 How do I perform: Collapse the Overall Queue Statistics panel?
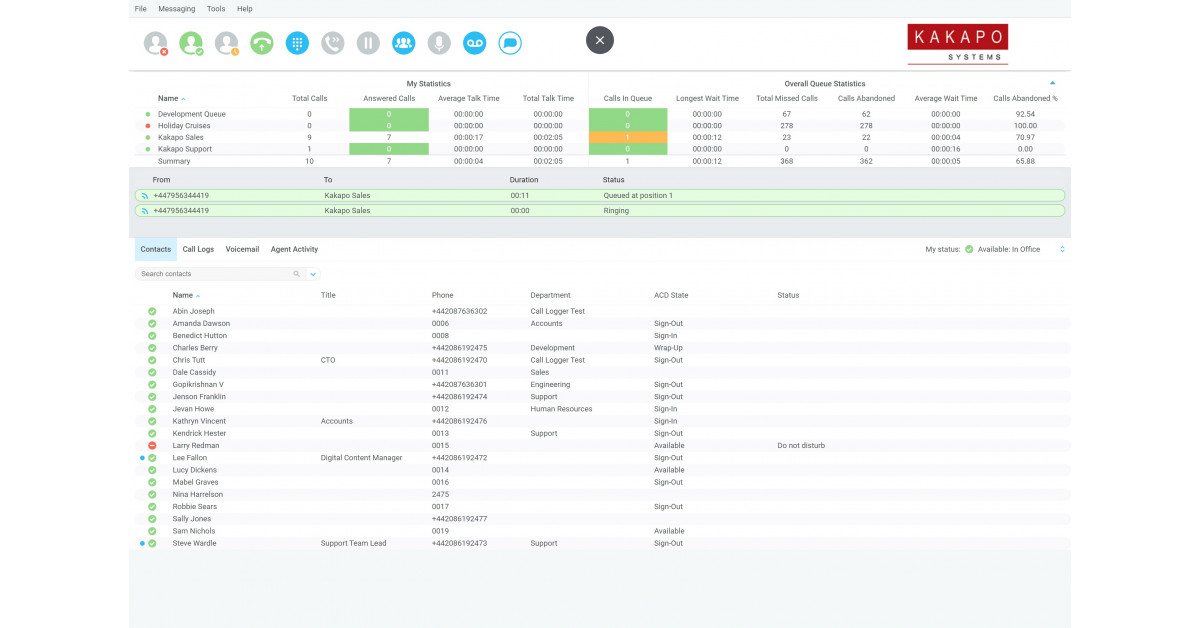1051,84
